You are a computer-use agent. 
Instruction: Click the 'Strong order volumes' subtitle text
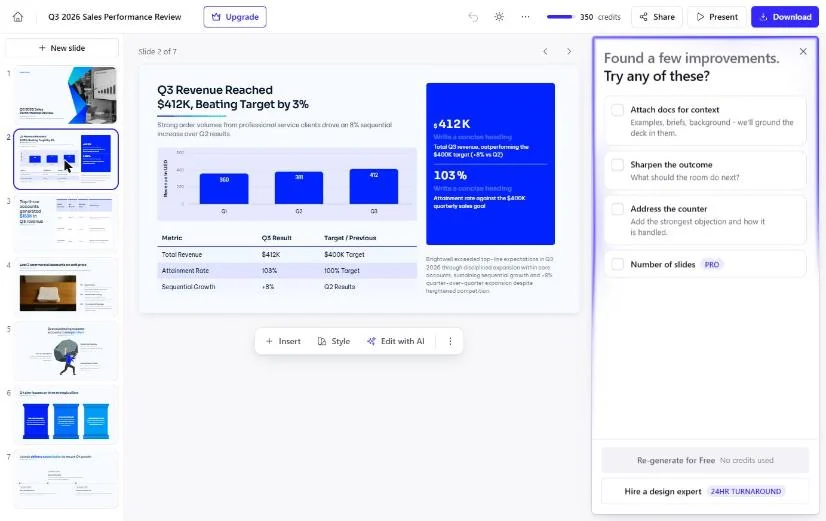point(274,129)
